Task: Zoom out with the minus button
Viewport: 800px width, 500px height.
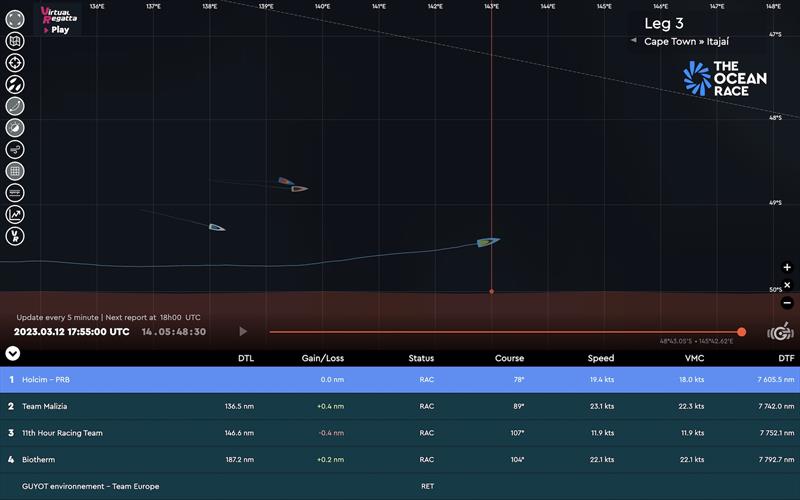Action: (787, 303)
